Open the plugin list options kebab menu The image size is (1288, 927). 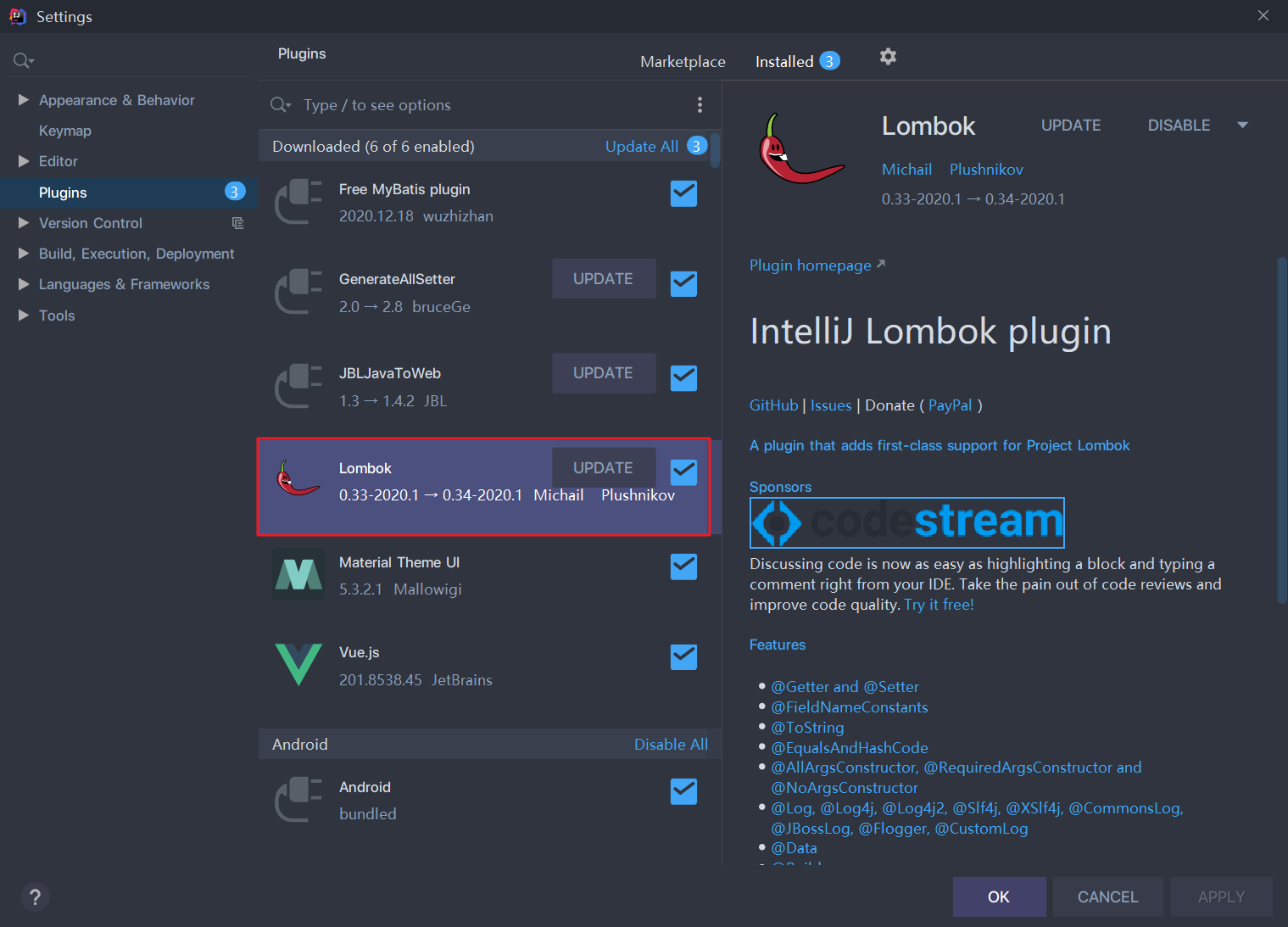click(700, 104)
